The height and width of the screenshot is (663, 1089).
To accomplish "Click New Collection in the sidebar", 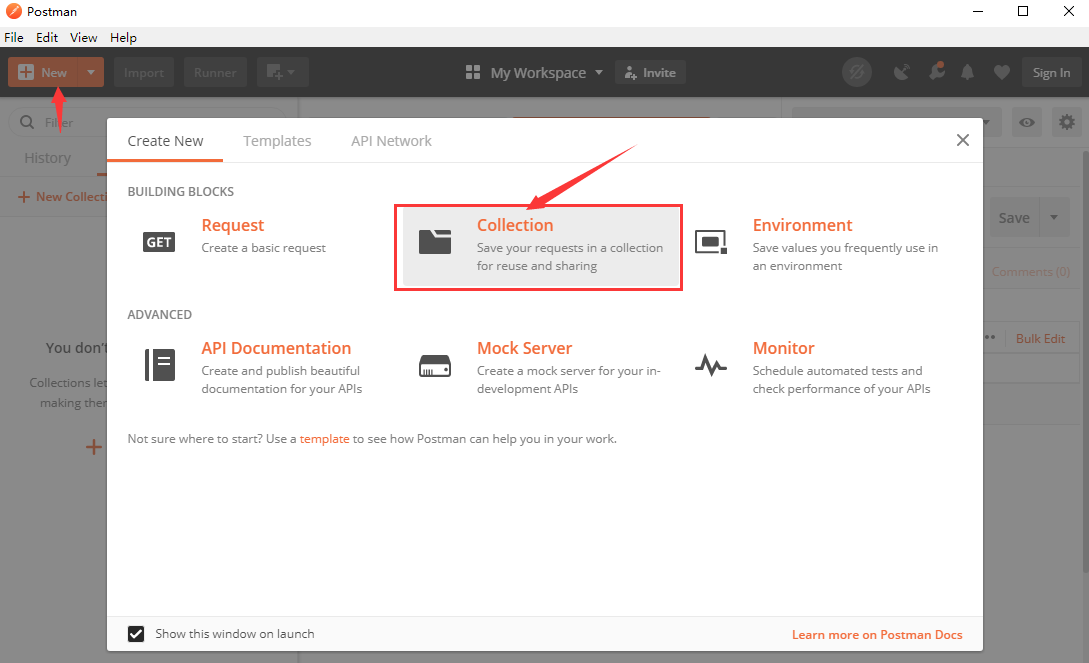I will [x=63, y=196].
